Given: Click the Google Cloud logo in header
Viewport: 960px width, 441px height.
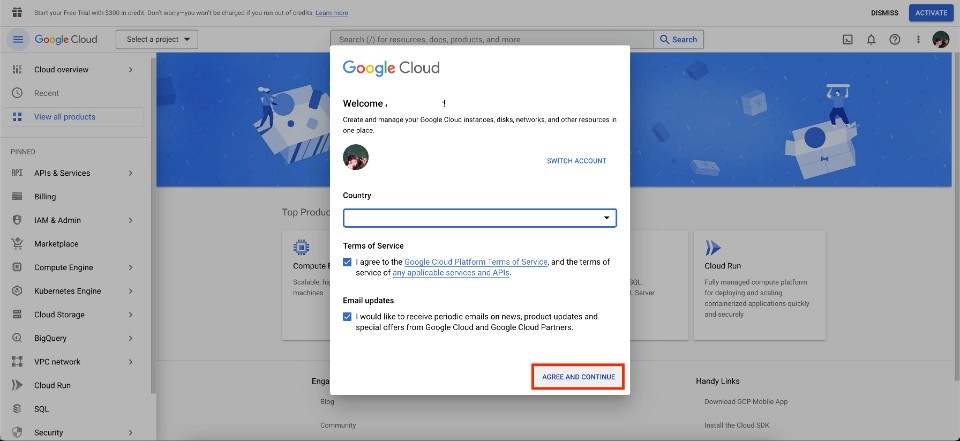Looking at the screenshot, I should tap(66, 39).
